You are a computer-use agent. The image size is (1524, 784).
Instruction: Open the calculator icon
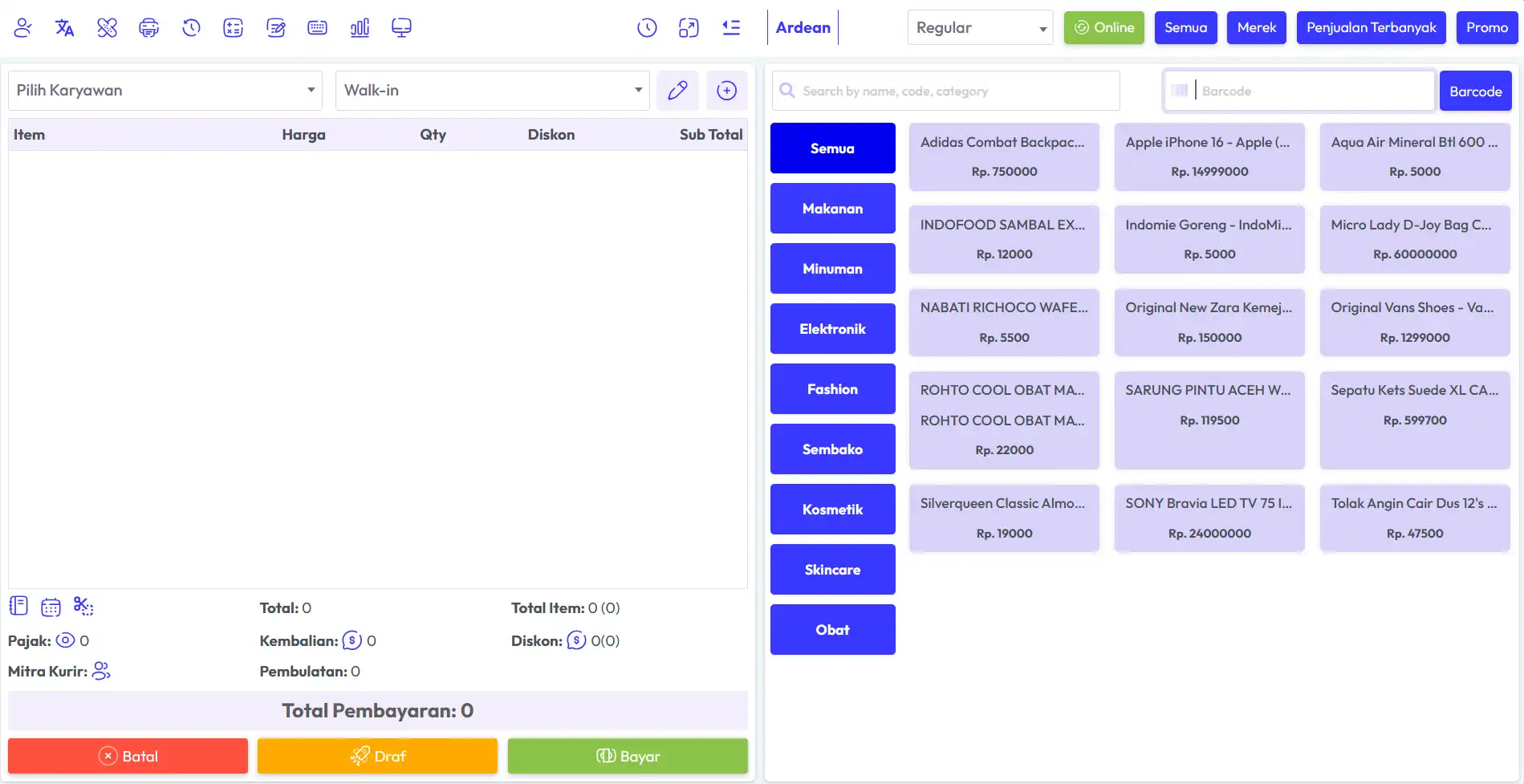tap(234, 28)
